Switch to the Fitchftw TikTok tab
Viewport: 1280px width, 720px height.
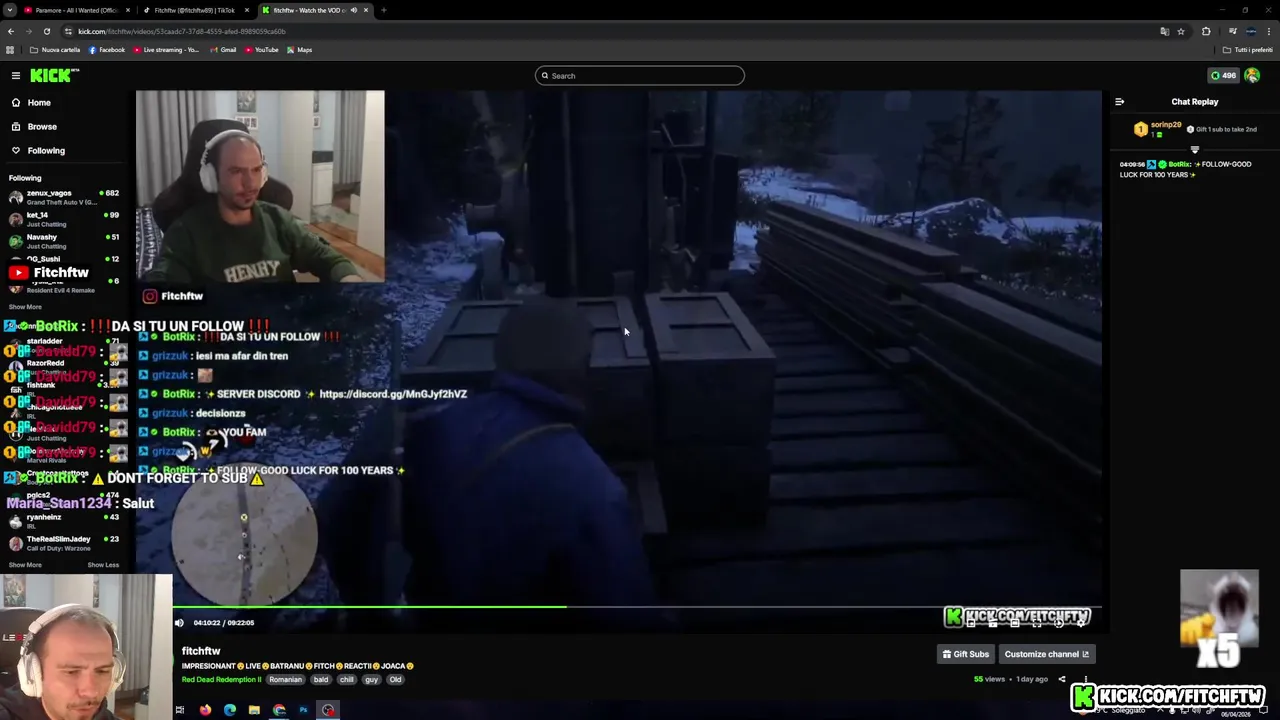coord(195,10)
